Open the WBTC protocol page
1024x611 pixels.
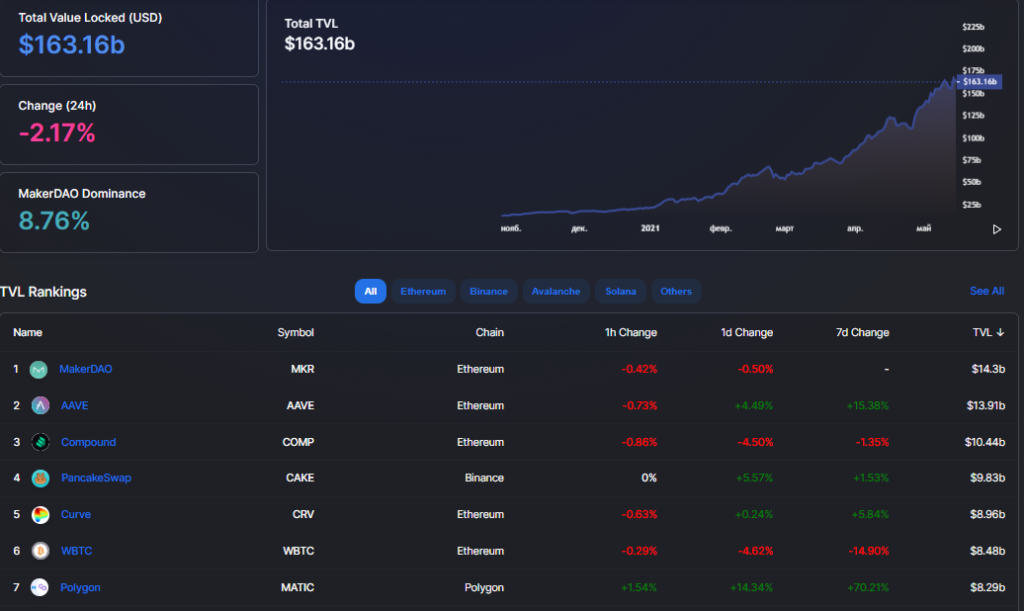tap(76, 551)
